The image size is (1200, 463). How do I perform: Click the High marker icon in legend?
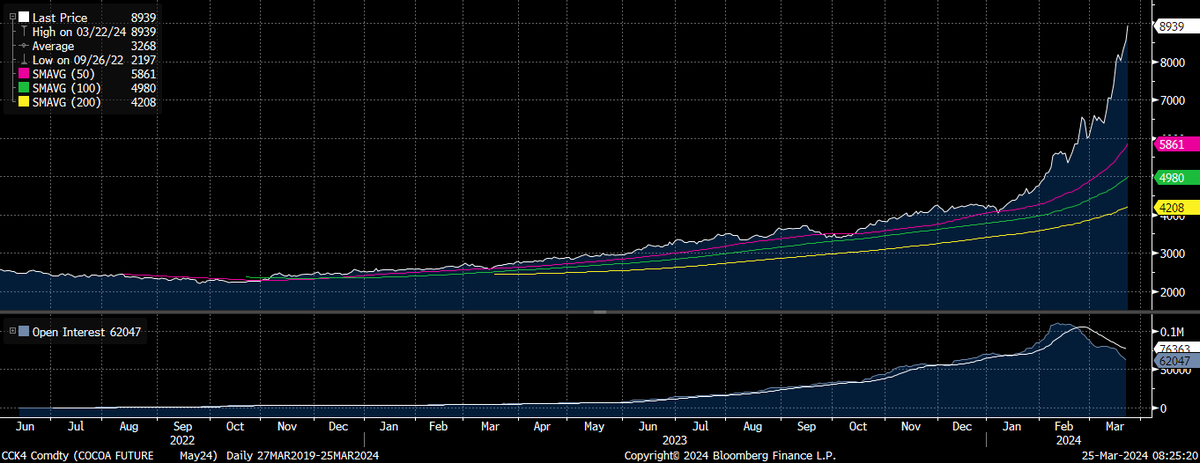(x=24, y=32)
